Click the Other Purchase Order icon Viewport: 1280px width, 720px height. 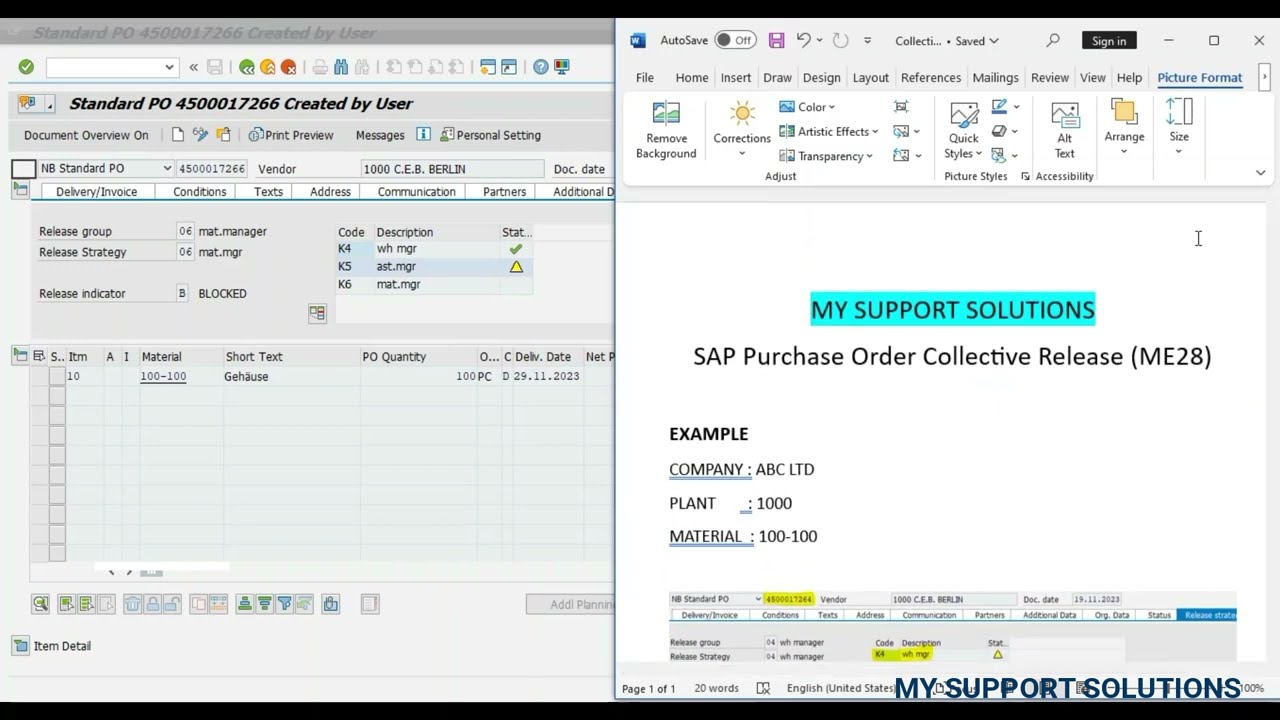coord(224,135)
